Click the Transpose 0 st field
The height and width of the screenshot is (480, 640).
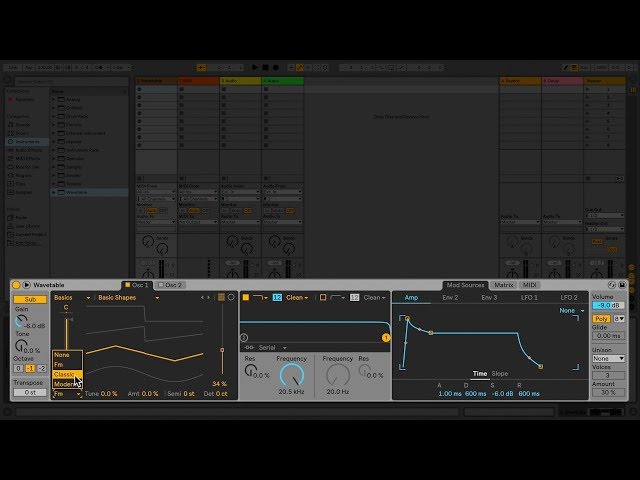[x=30, y=392]
